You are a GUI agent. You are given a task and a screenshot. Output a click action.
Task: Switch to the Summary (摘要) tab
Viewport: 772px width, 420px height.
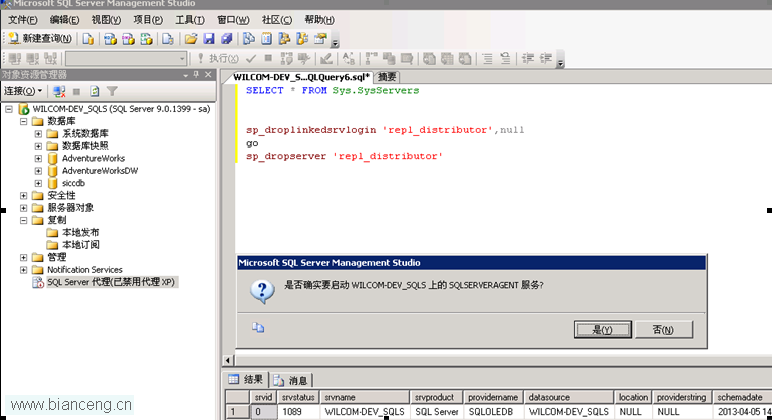coord(386,77)
